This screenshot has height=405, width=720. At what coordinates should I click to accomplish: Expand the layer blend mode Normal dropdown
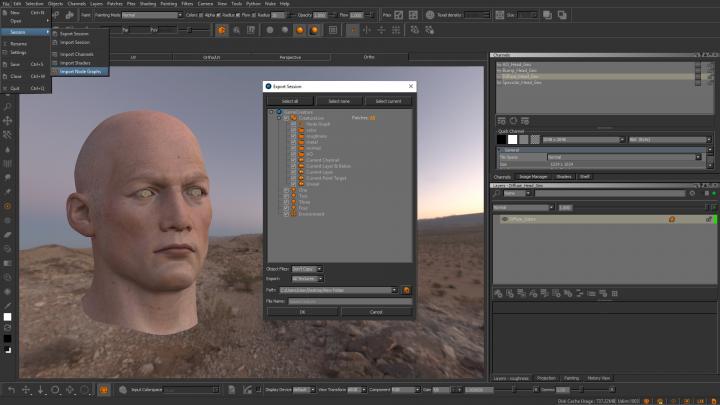pos(522,207)
